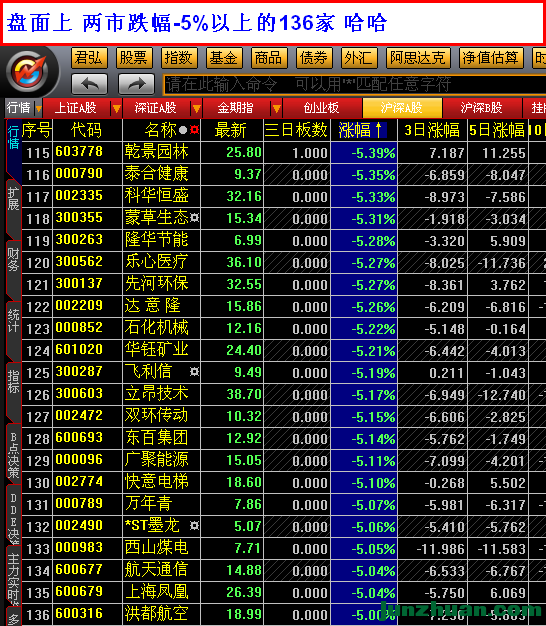Click the 君弘 toolbar button
Screen dimensions: 546x626
point(89,58)
